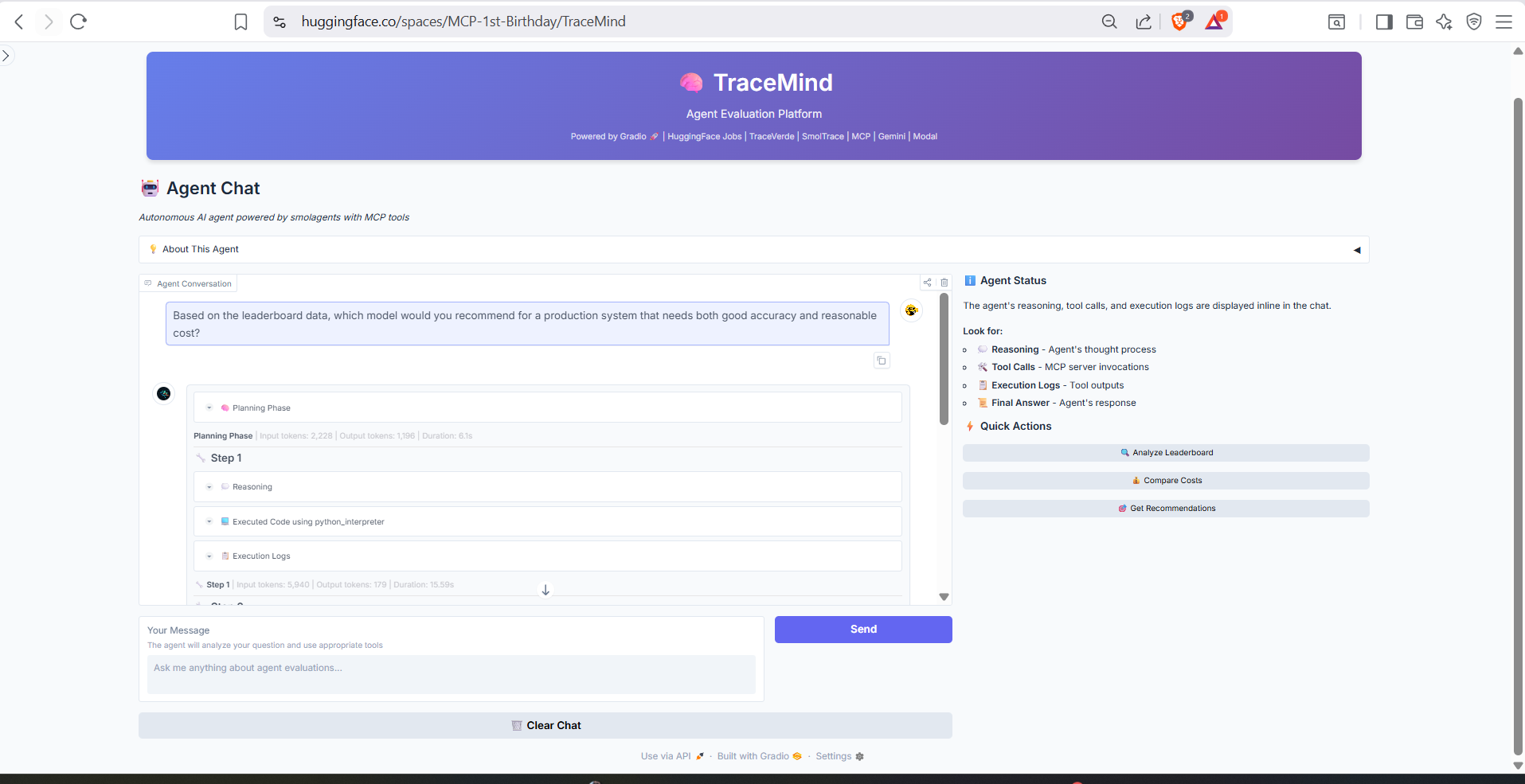Click 'Duration: 15.59s' text
This screenshot has height=784, width=1525.
424,585
